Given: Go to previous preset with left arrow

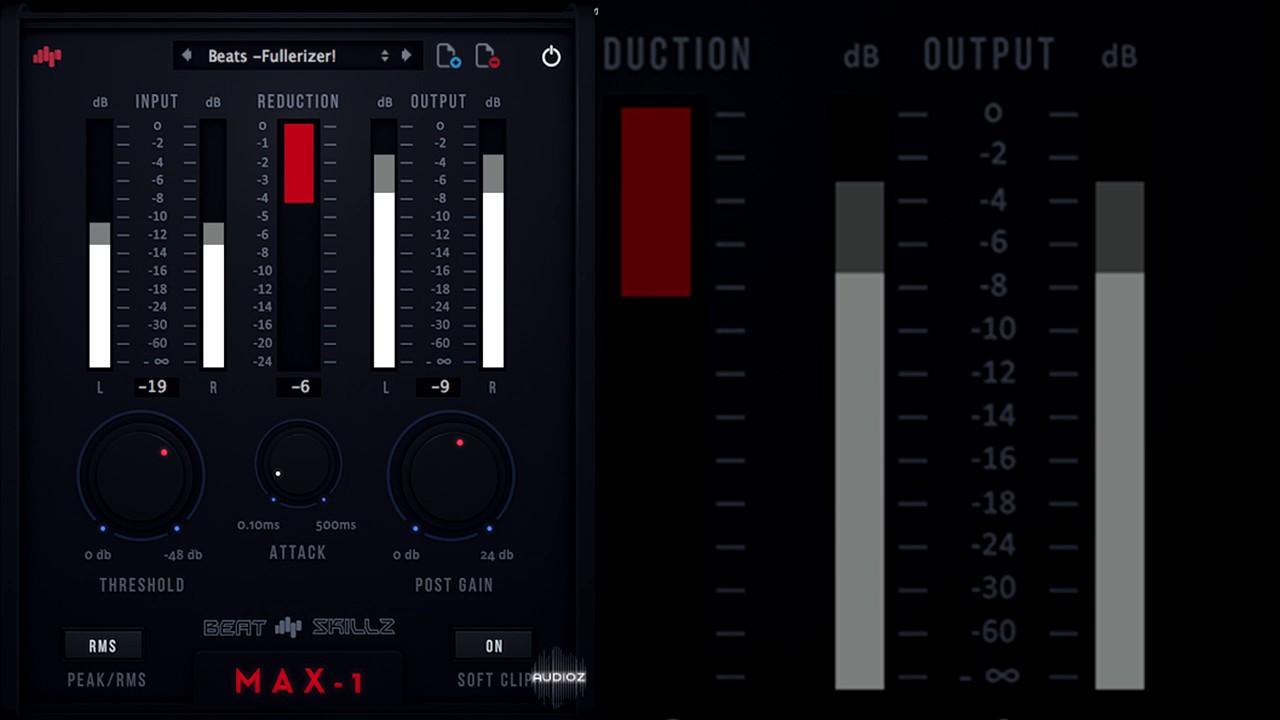Looking at the screenshot, I should click(x=187, y=55).
